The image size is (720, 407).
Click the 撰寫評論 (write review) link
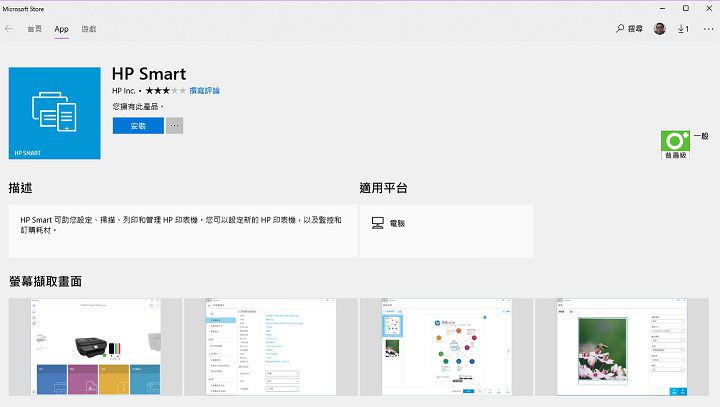(205, 91)
